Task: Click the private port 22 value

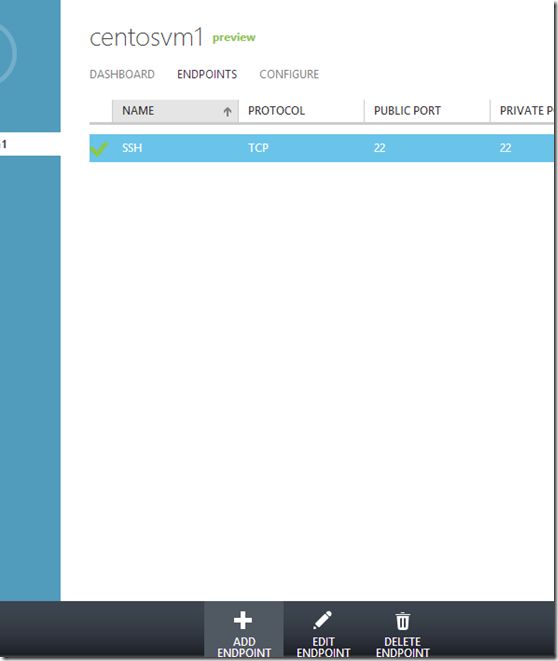Action: 505,148
